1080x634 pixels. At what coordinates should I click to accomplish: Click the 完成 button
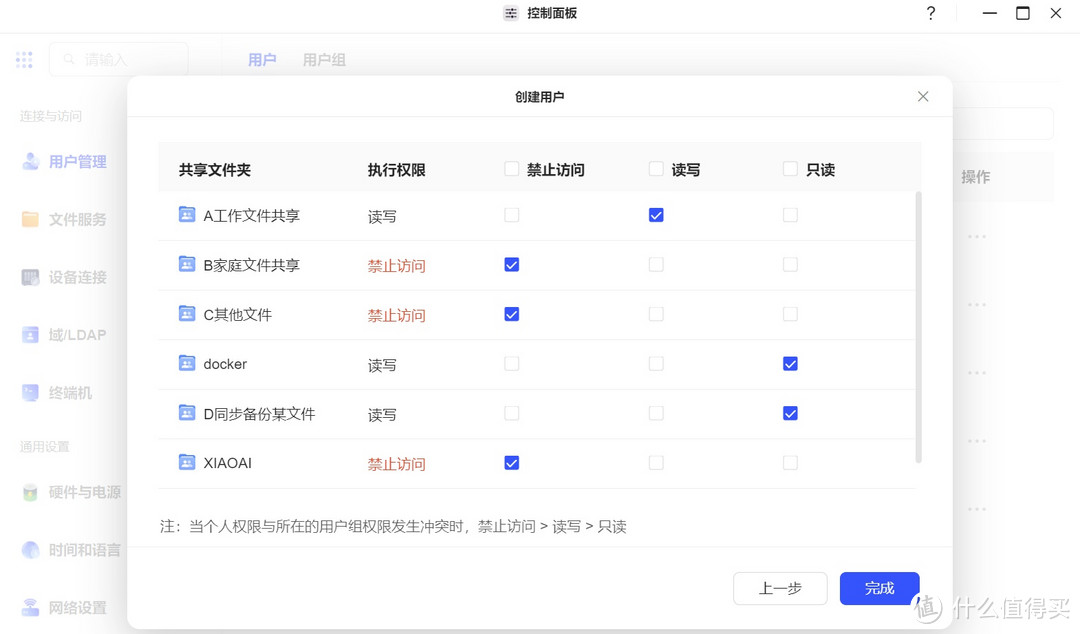[878, 588]
